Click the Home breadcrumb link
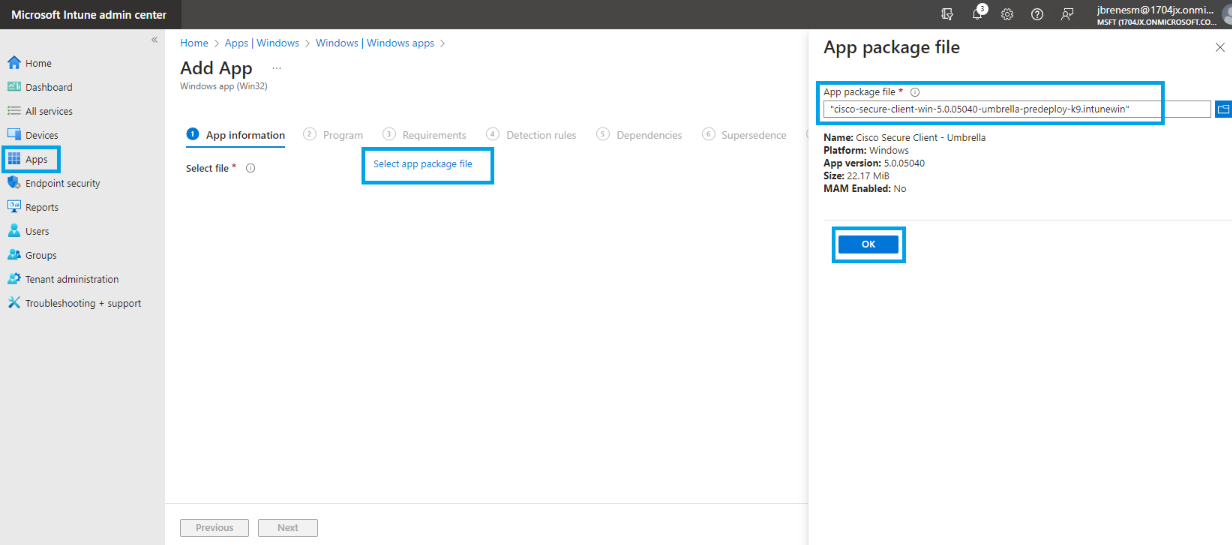Viewport: 1232px width, 545px height. (x=194, y=43)
